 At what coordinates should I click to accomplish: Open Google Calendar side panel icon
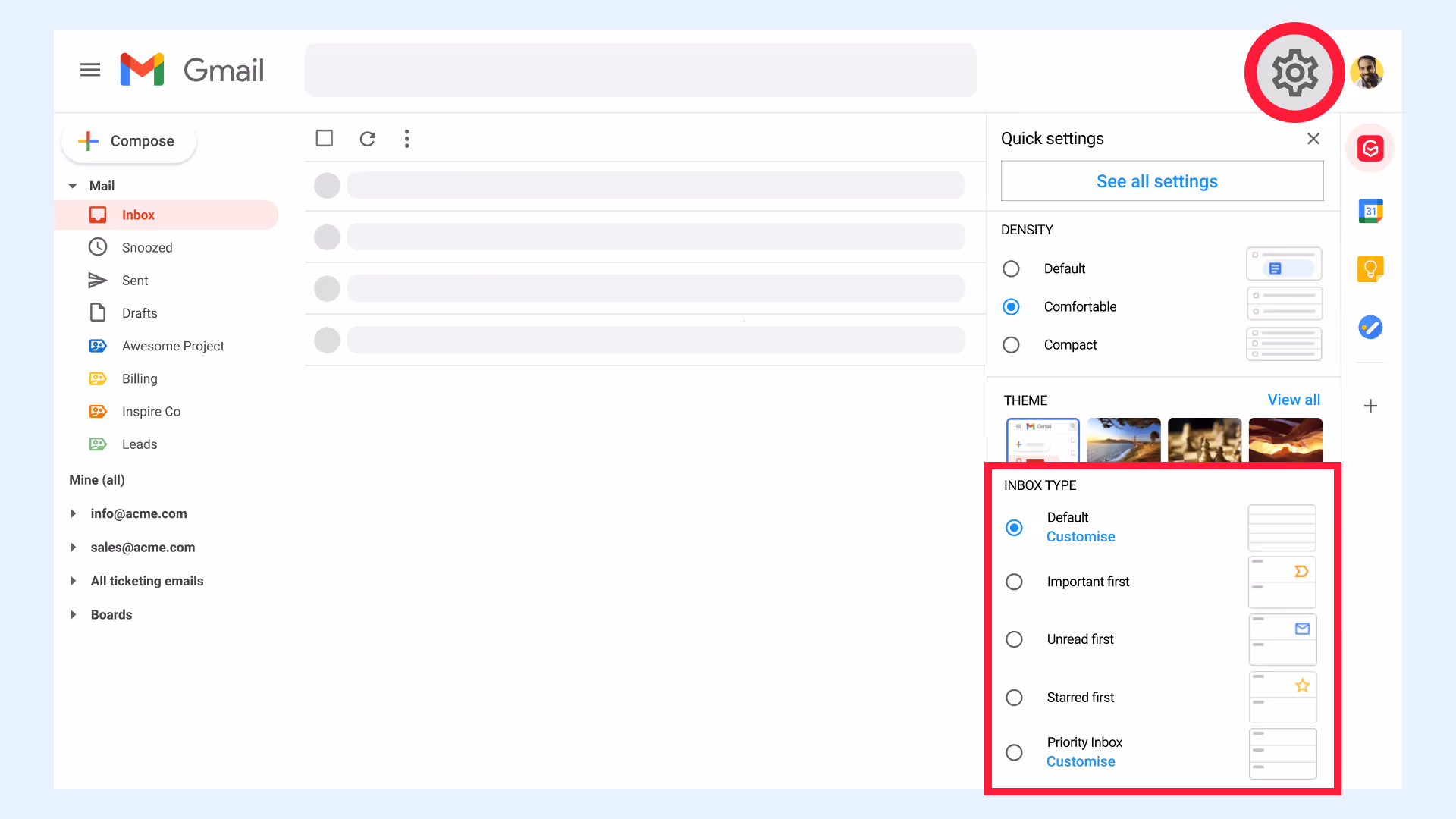tap(1370, 211)
